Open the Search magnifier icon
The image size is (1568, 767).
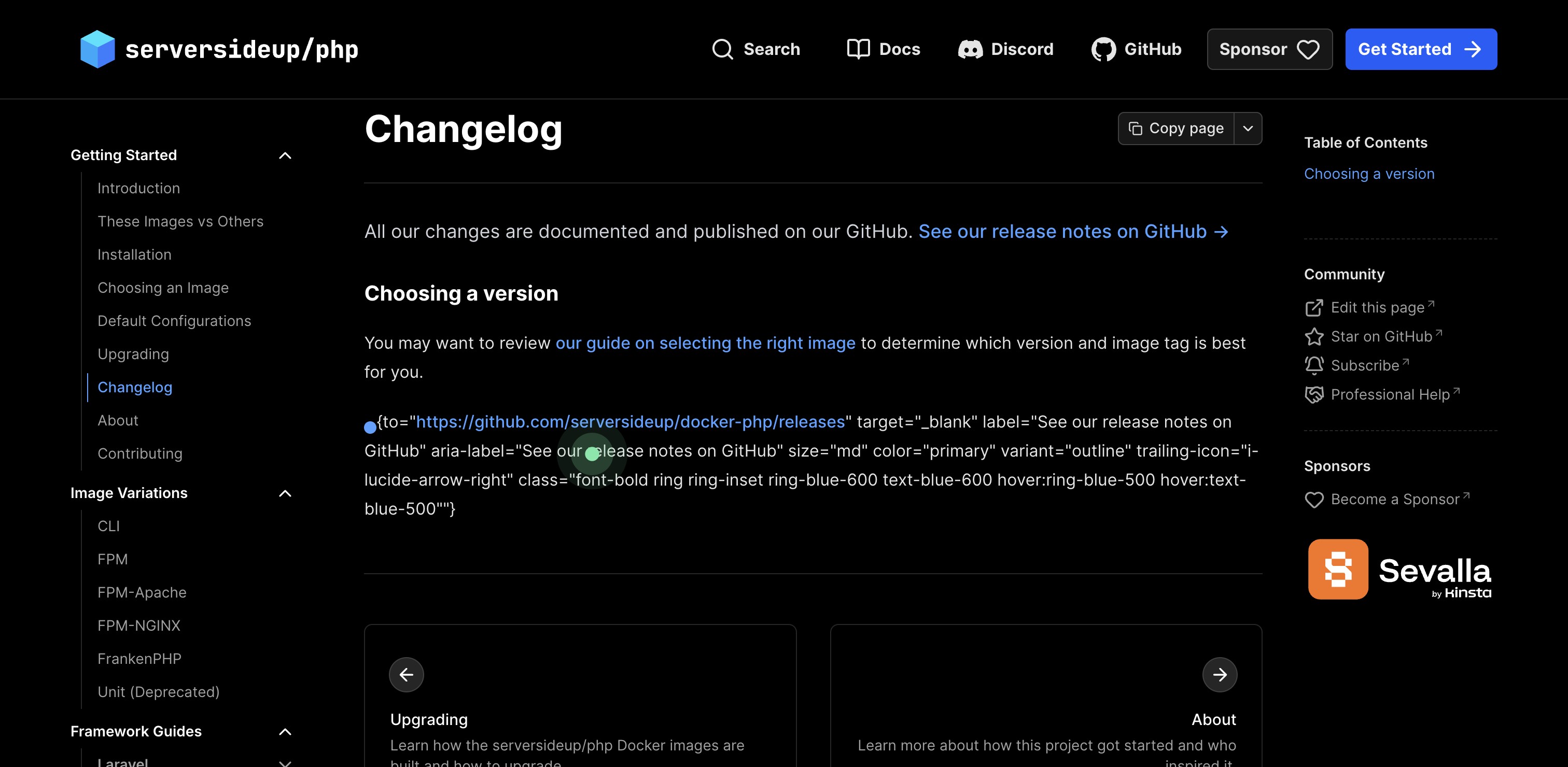pos(722,49)
